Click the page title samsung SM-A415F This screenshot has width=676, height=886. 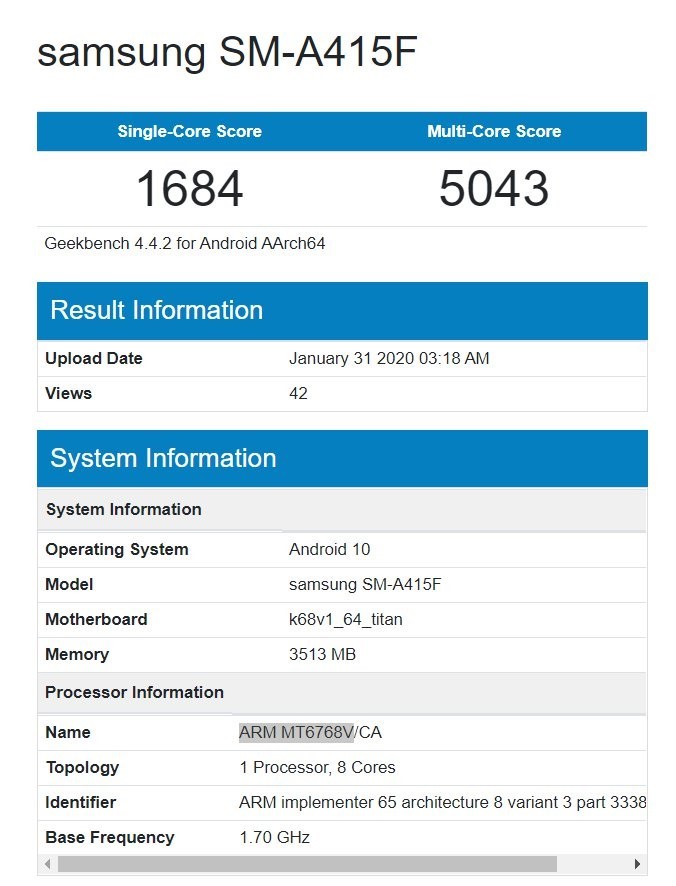tap(226, 52)
